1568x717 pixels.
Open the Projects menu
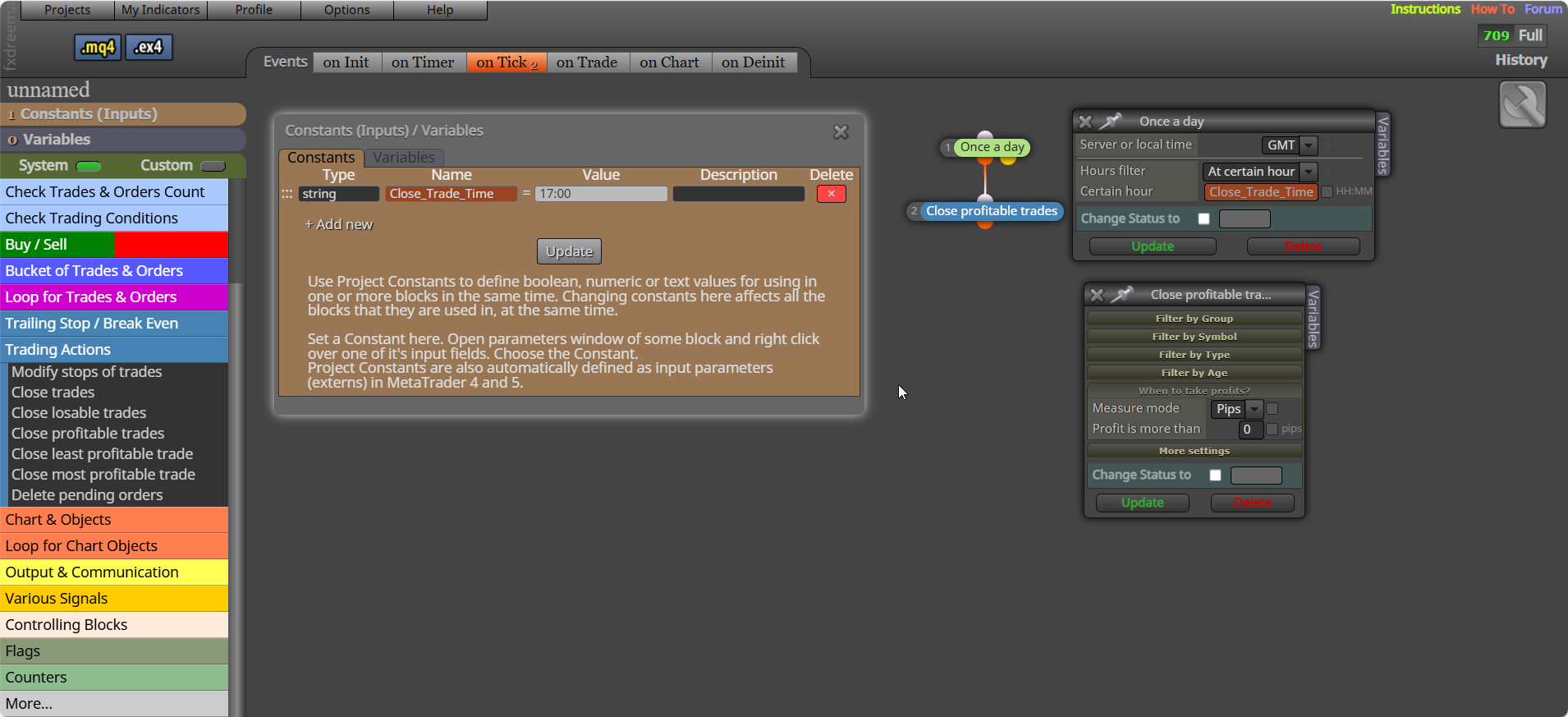[x=67, y=10]
